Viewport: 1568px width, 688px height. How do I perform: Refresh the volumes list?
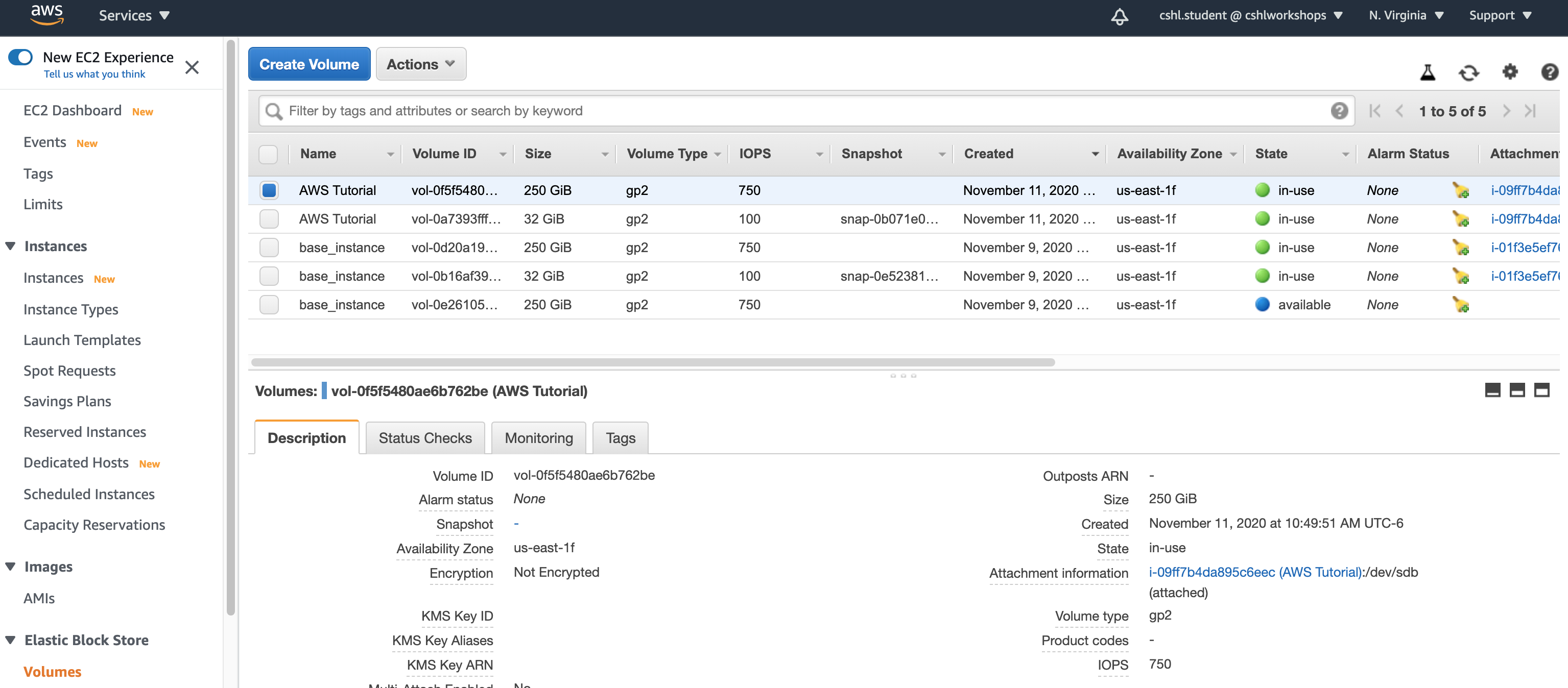coord(1468,72)
